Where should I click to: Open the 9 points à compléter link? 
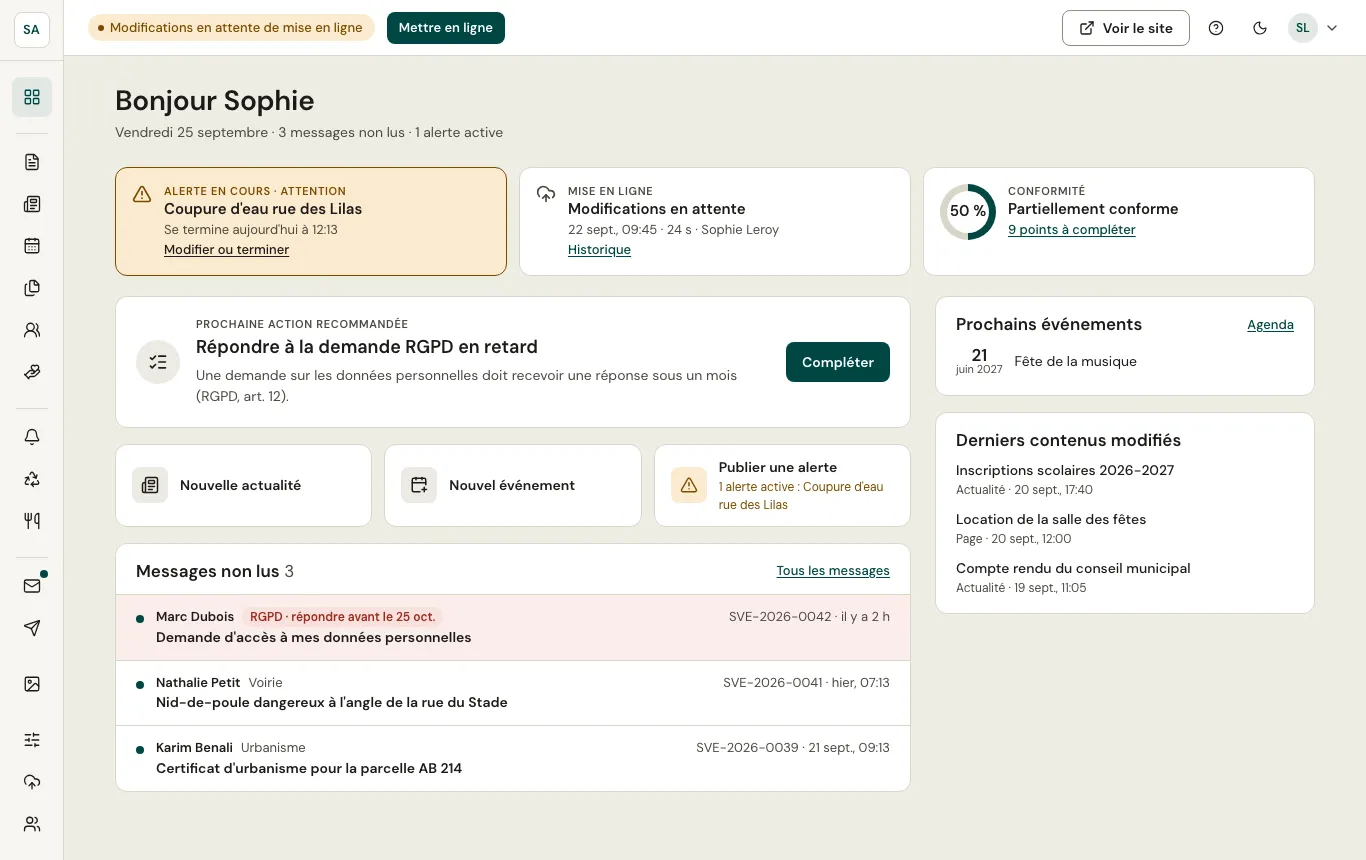click(1071, 230)
